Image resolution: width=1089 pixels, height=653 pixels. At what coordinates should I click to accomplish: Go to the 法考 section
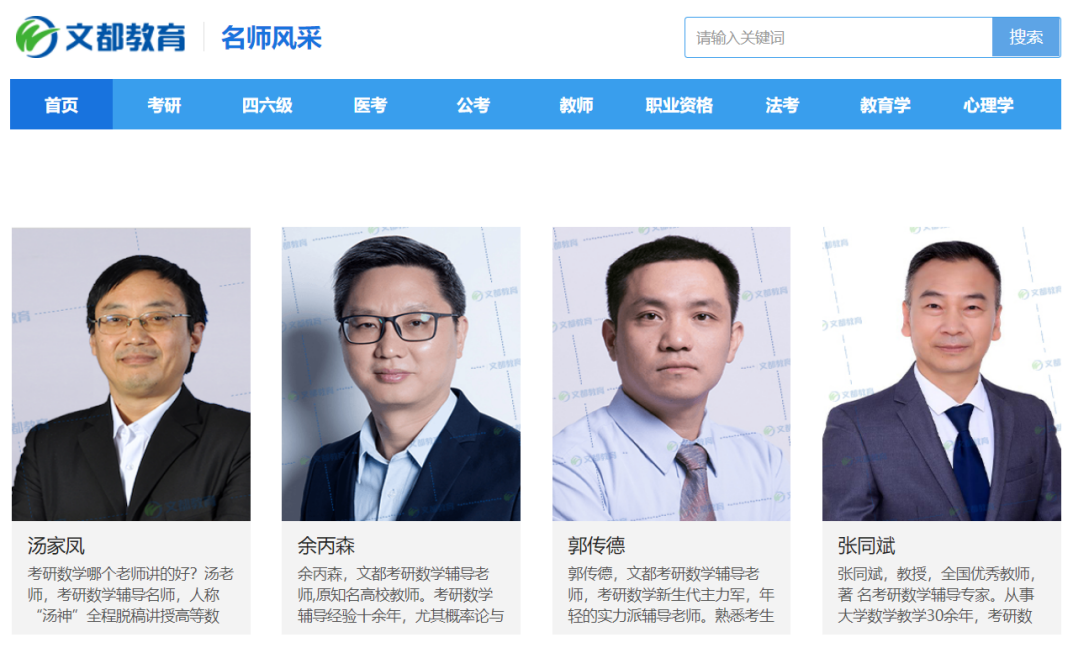coord(782,105)
